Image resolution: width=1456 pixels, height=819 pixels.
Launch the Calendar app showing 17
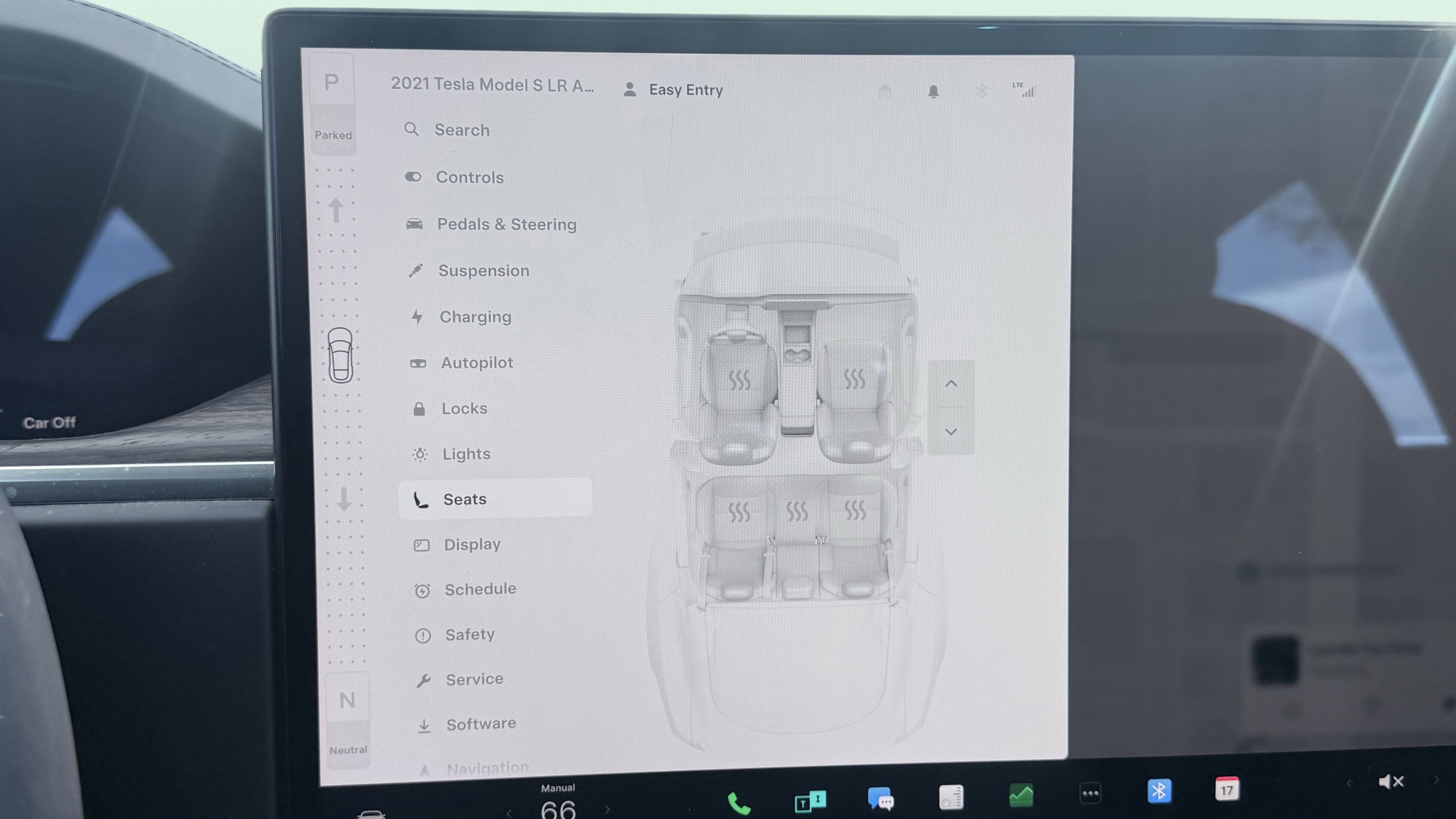click(1226, 789)
